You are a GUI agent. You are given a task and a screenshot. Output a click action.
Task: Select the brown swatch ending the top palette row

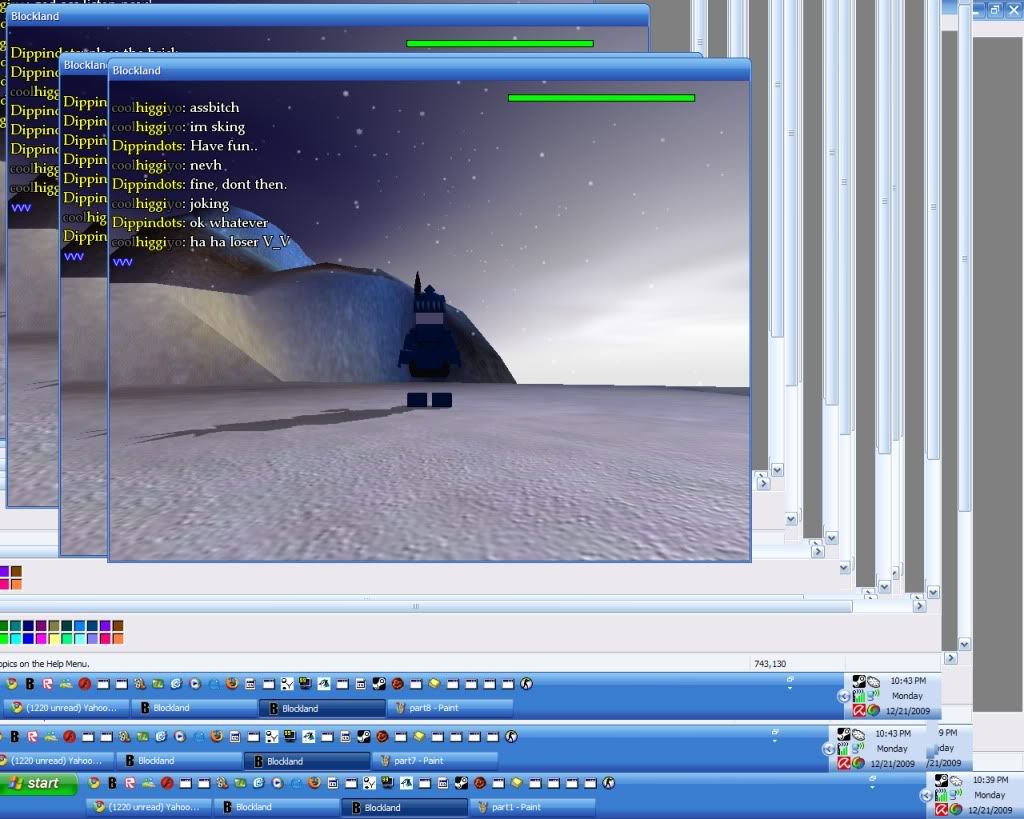(118, 626)
